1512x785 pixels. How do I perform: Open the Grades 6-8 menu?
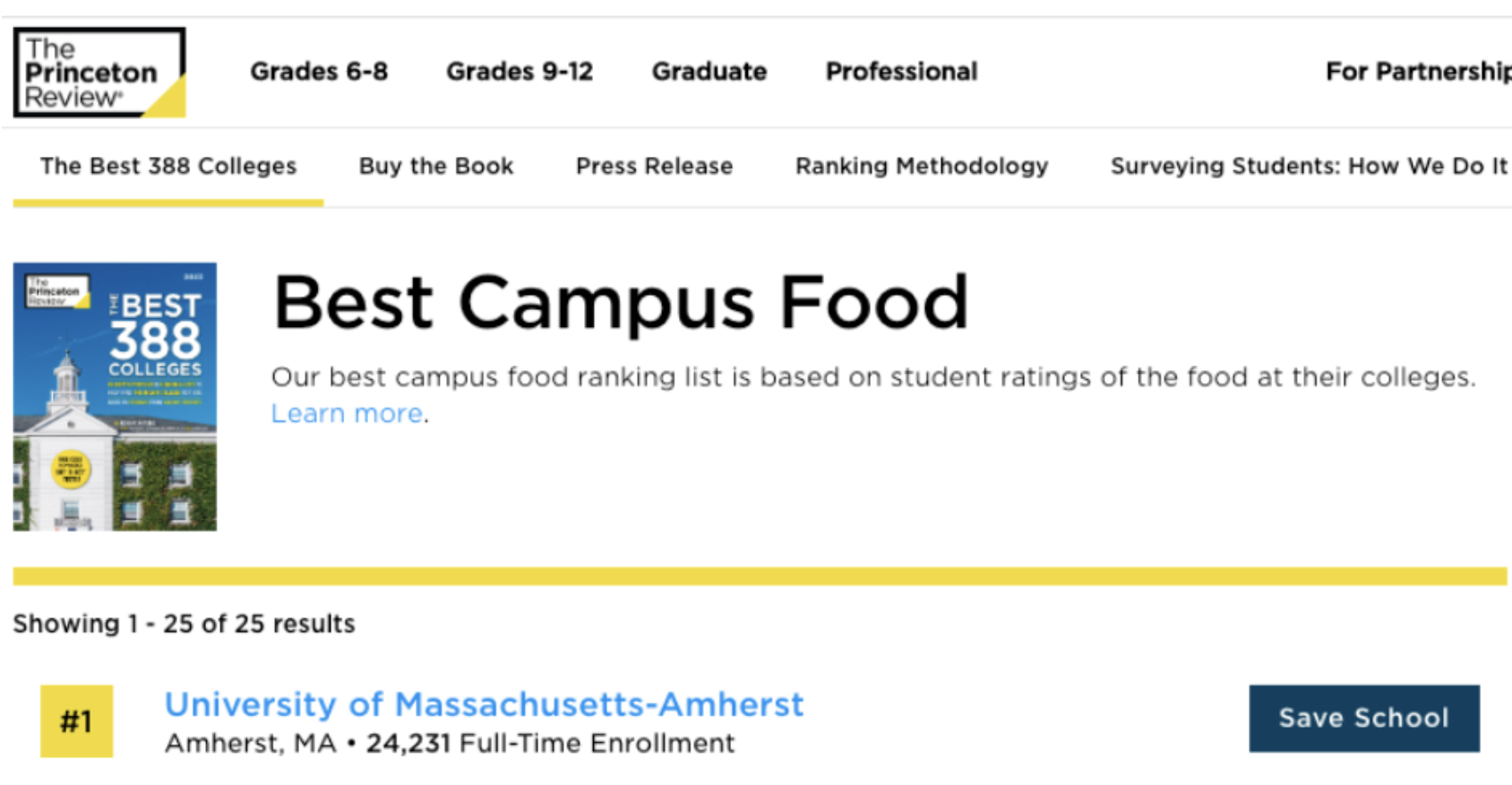coord(319,72)
